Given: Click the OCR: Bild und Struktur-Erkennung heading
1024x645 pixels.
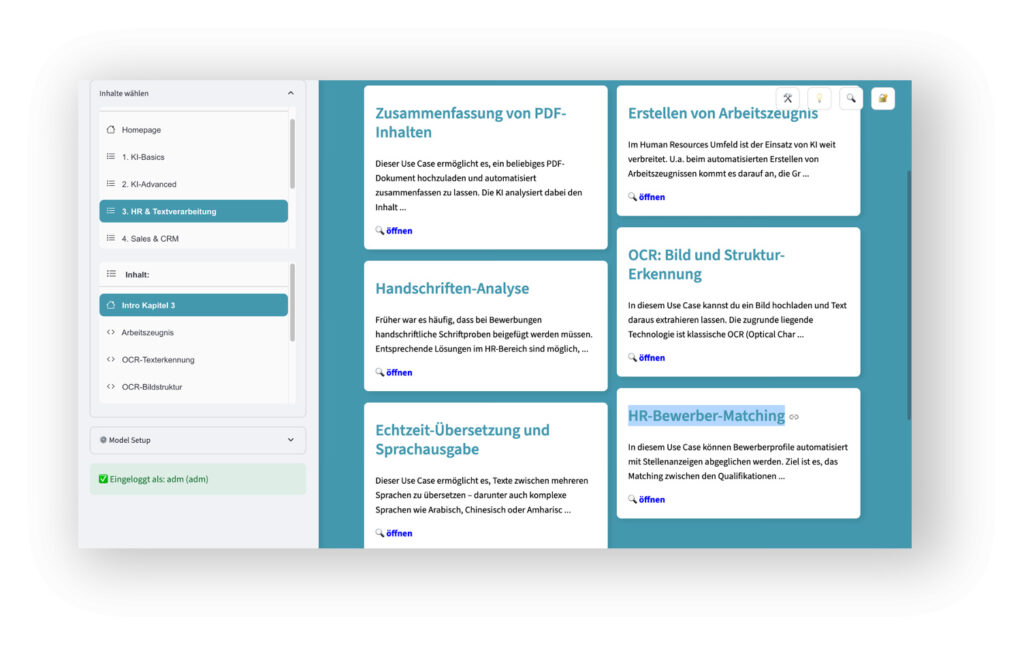Looking at the screenshot, I should (706, 264).
